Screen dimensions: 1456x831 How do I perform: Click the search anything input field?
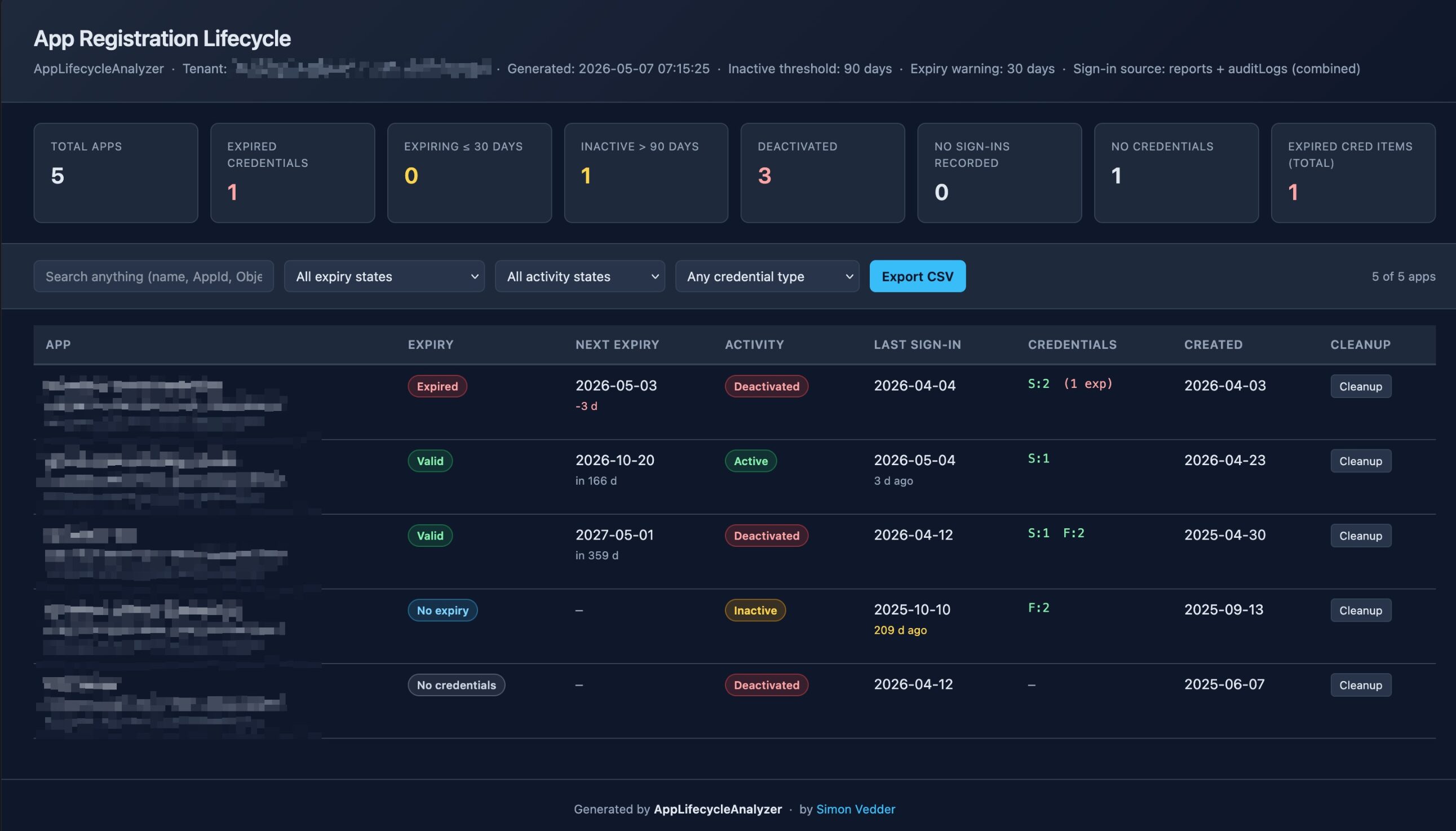point(153,276)
